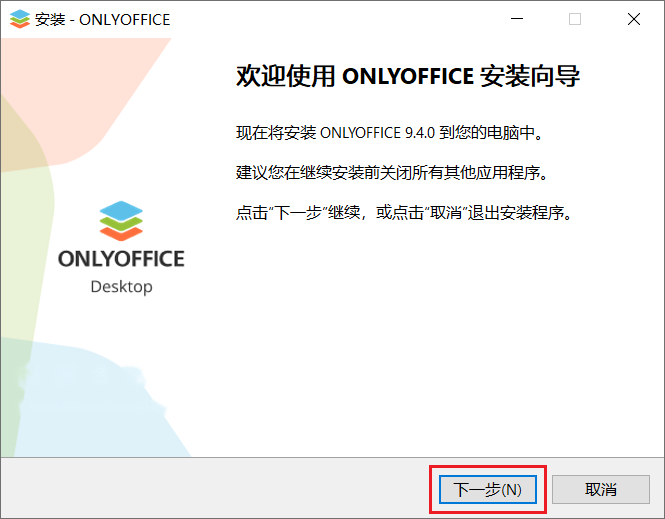
Task: Click the ONLYOFFICE icon in the title bar
Action: tap(20, 19)
